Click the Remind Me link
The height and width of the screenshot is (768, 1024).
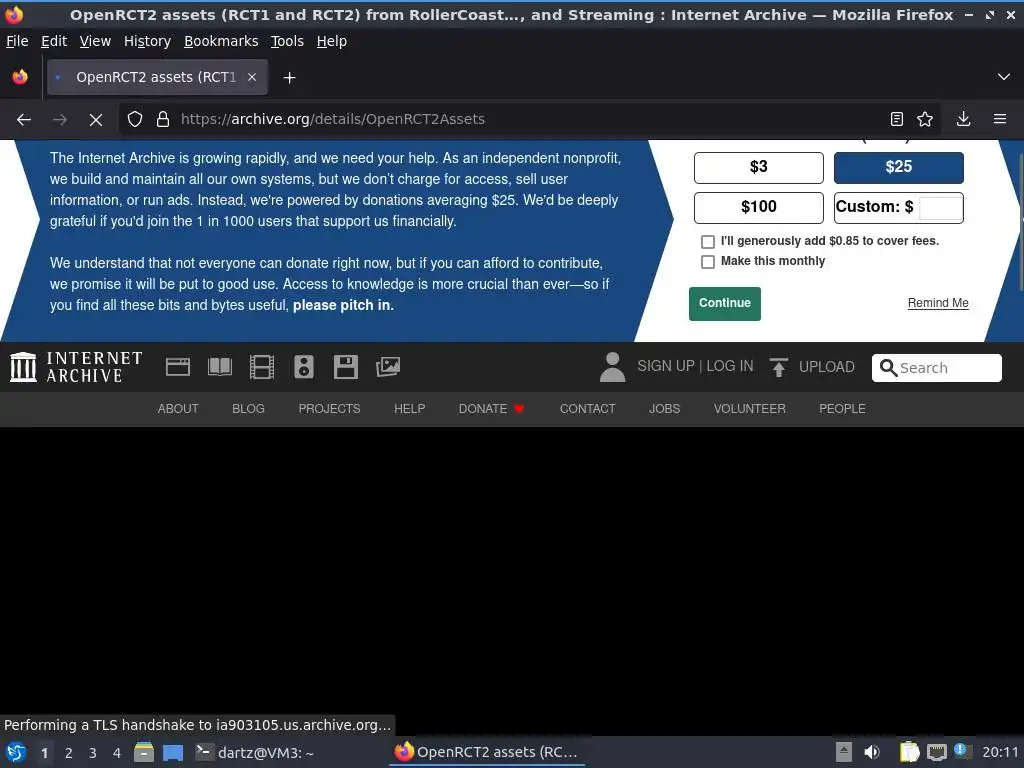(x=938, y=303)
